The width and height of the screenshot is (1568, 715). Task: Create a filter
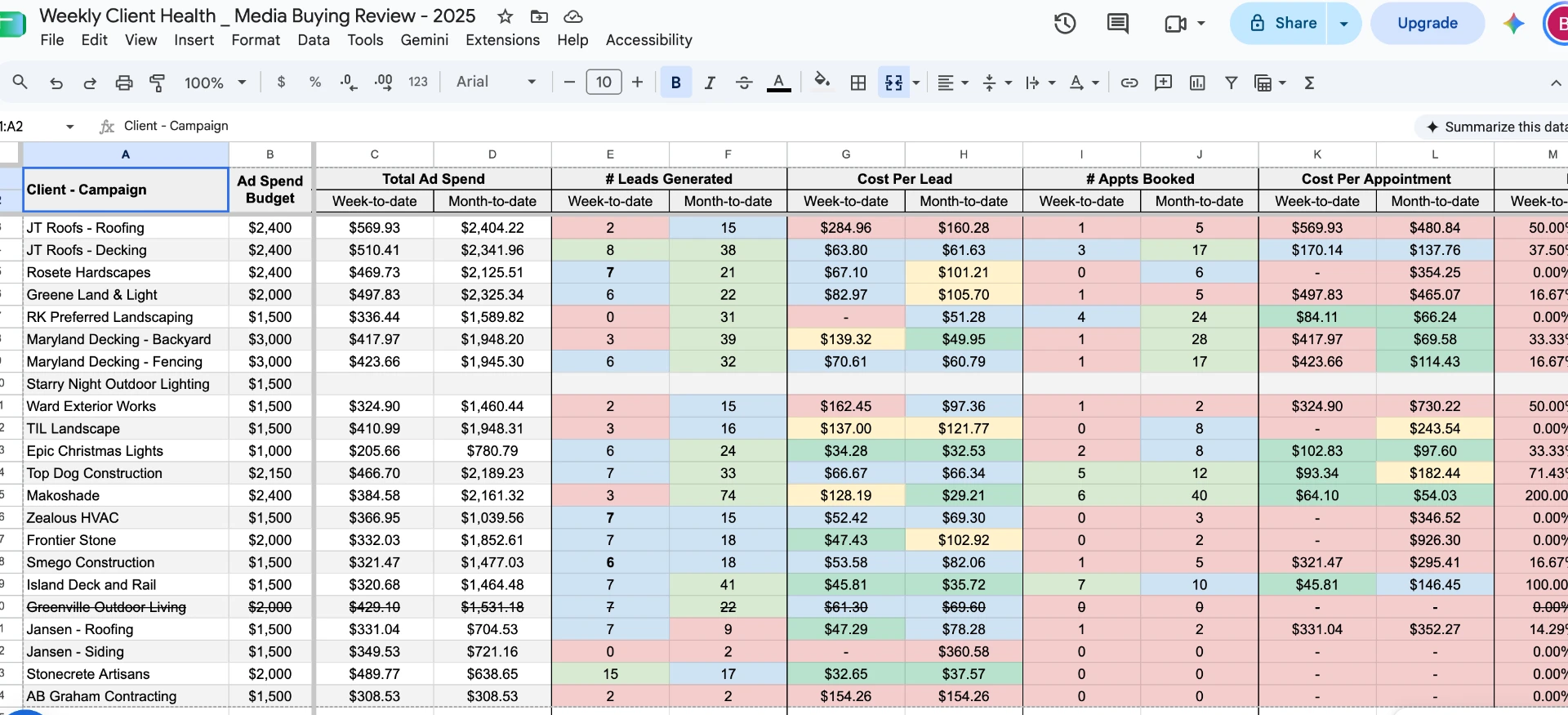1232,83
